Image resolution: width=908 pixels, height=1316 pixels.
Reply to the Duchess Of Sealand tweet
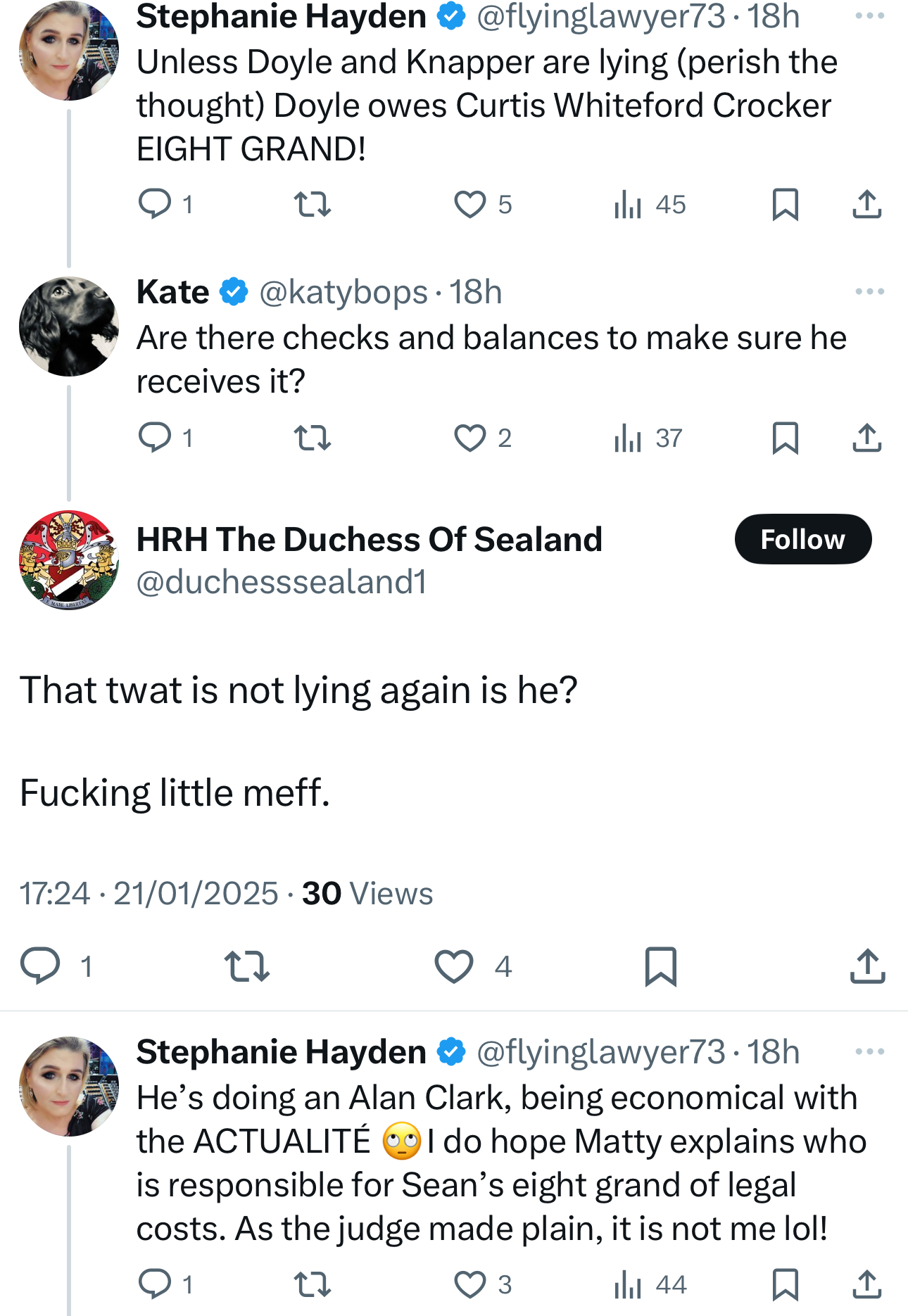click(40, 966)
